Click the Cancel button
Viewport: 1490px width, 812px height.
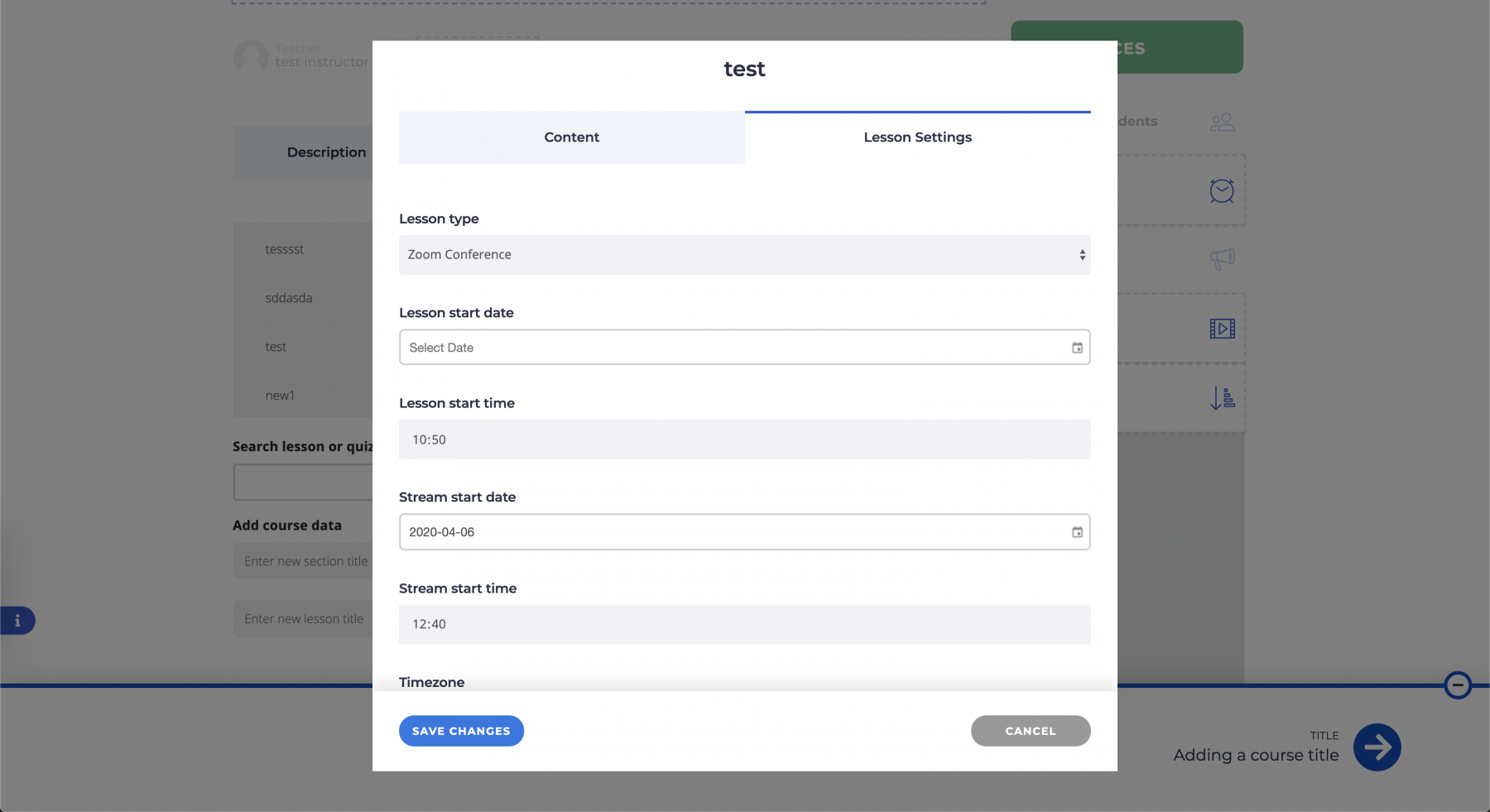pyautogui.click(x=1031, y=731)
